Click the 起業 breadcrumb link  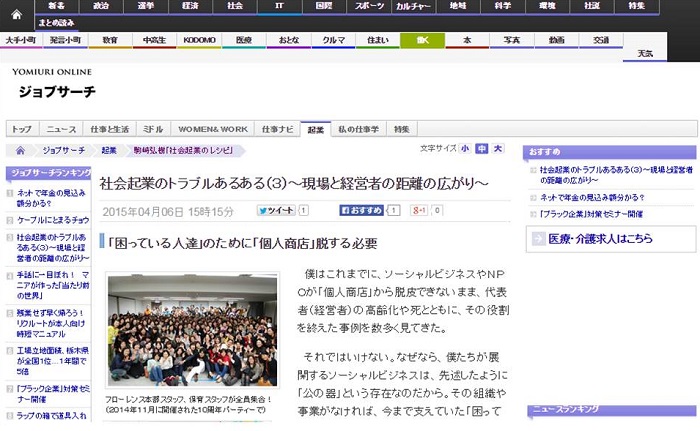pos(108,151)
